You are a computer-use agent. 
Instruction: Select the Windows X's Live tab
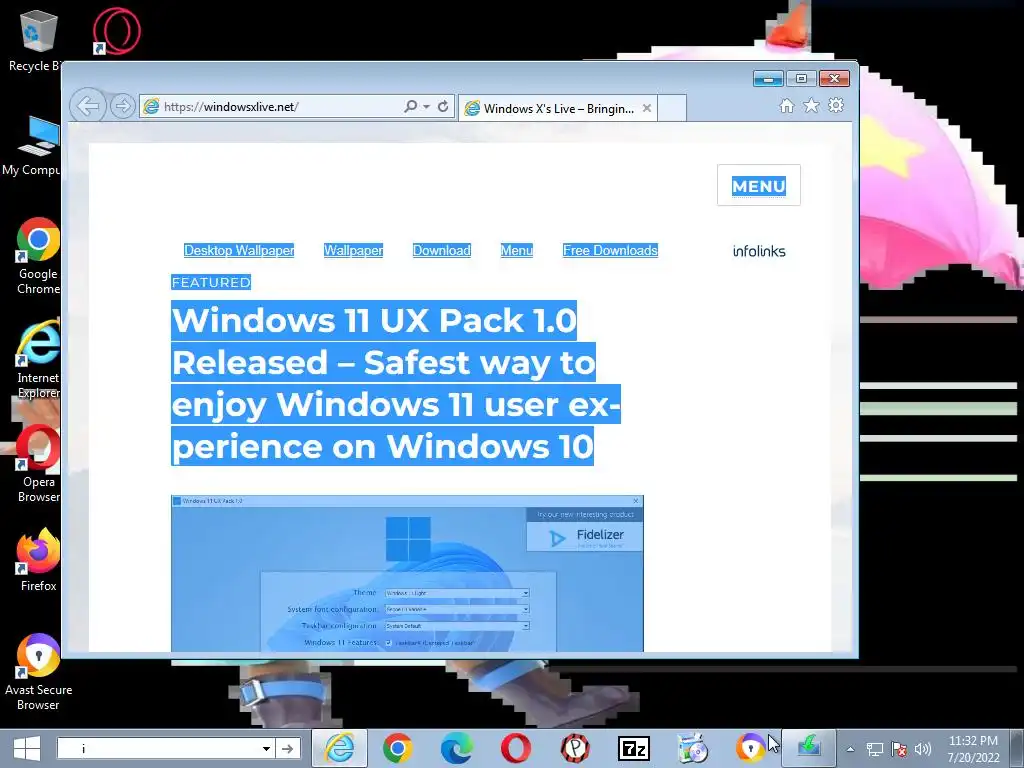pyautogui.click(x=557, y=108)
